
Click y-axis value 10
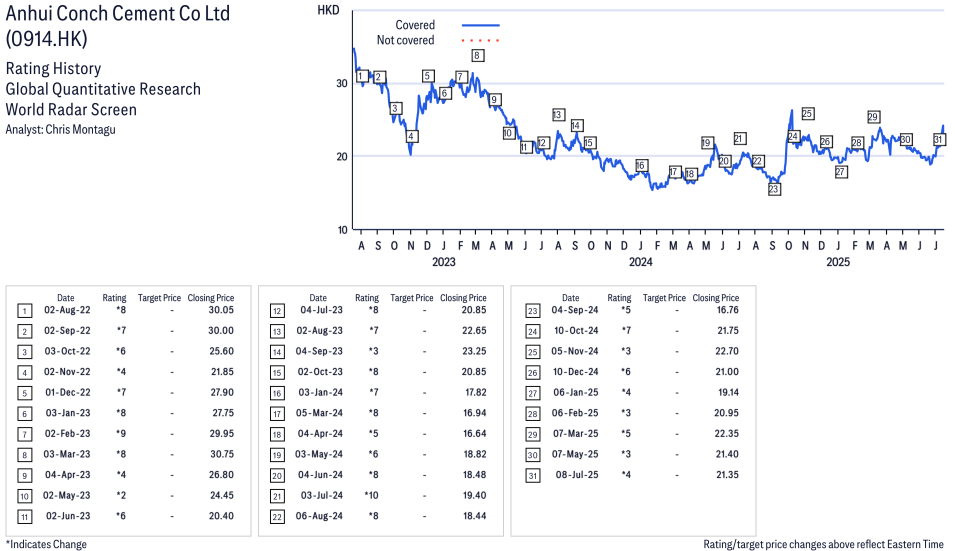tap(342, 230)
